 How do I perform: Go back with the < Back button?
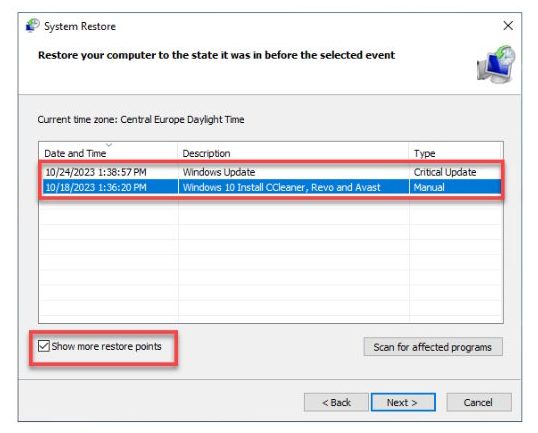pos(336,402)
